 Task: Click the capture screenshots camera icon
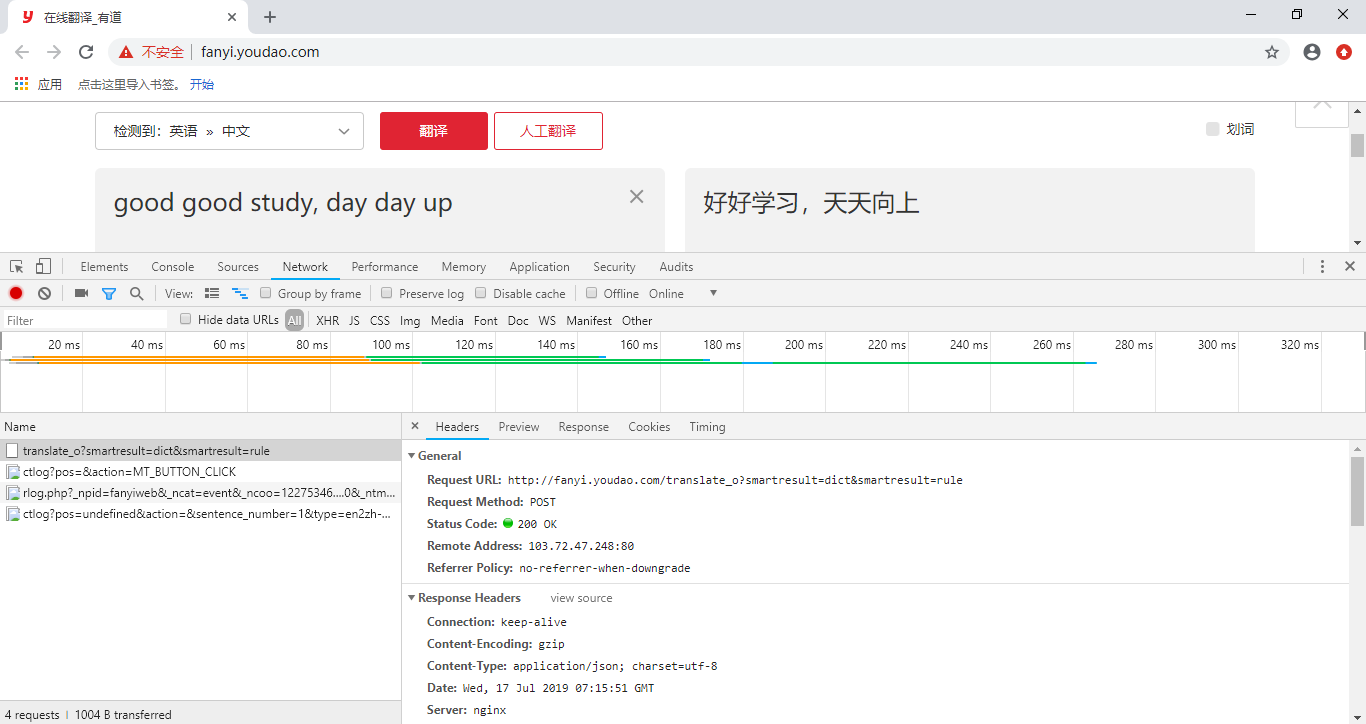pos(81,293)
